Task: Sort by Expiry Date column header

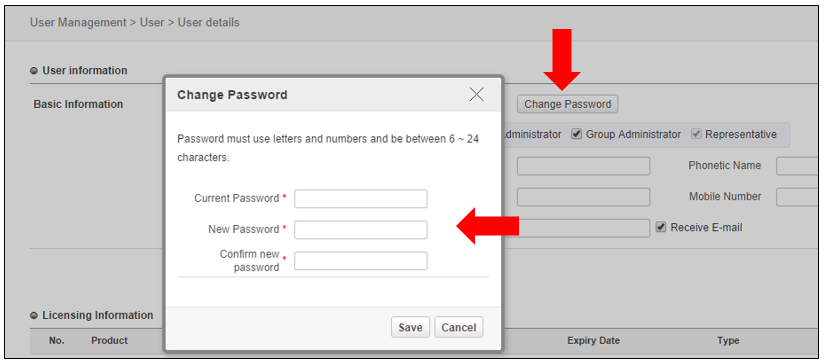Action: (x=593, y=340)
